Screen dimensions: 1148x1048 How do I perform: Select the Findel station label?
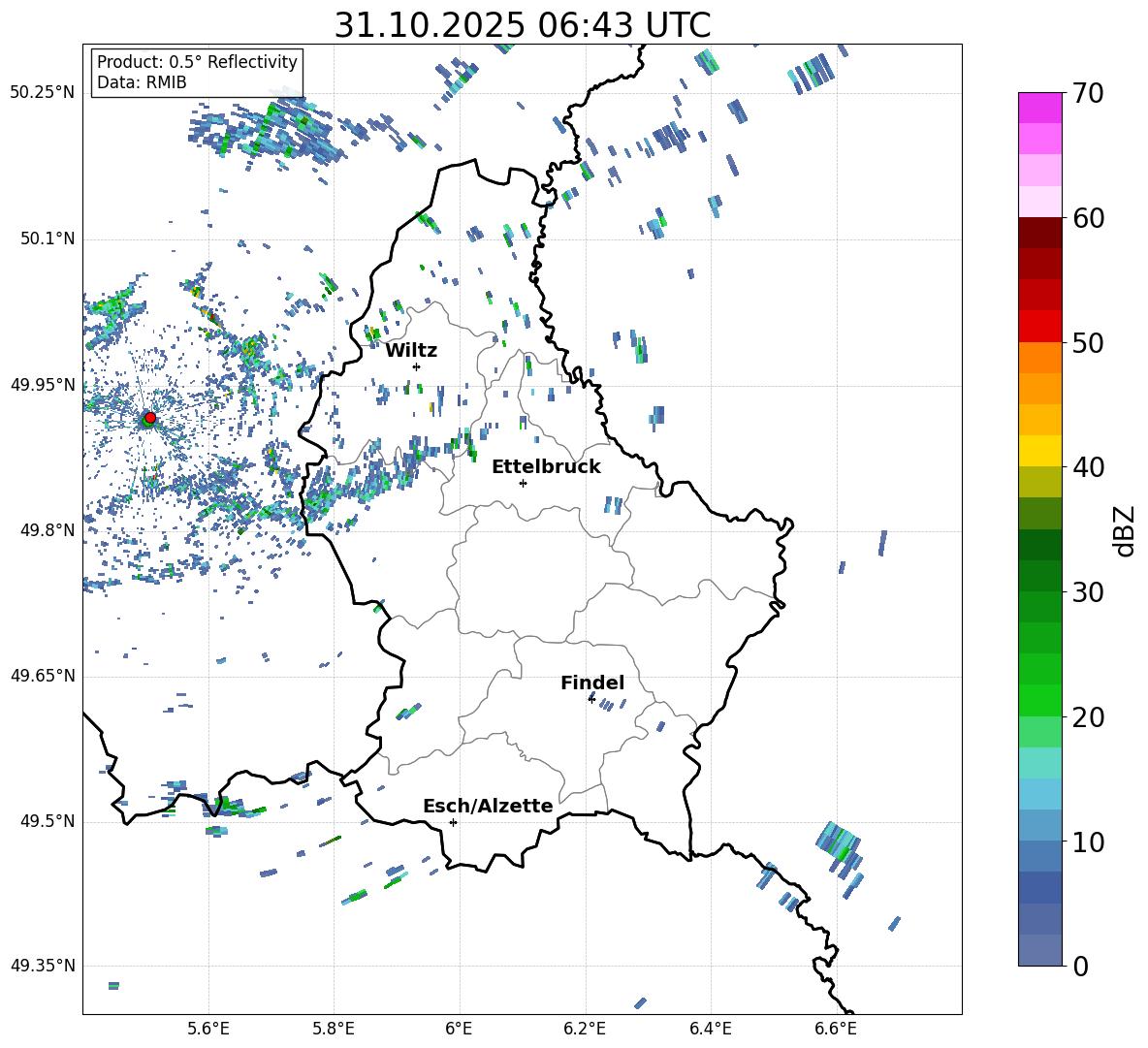click(592, 683)
